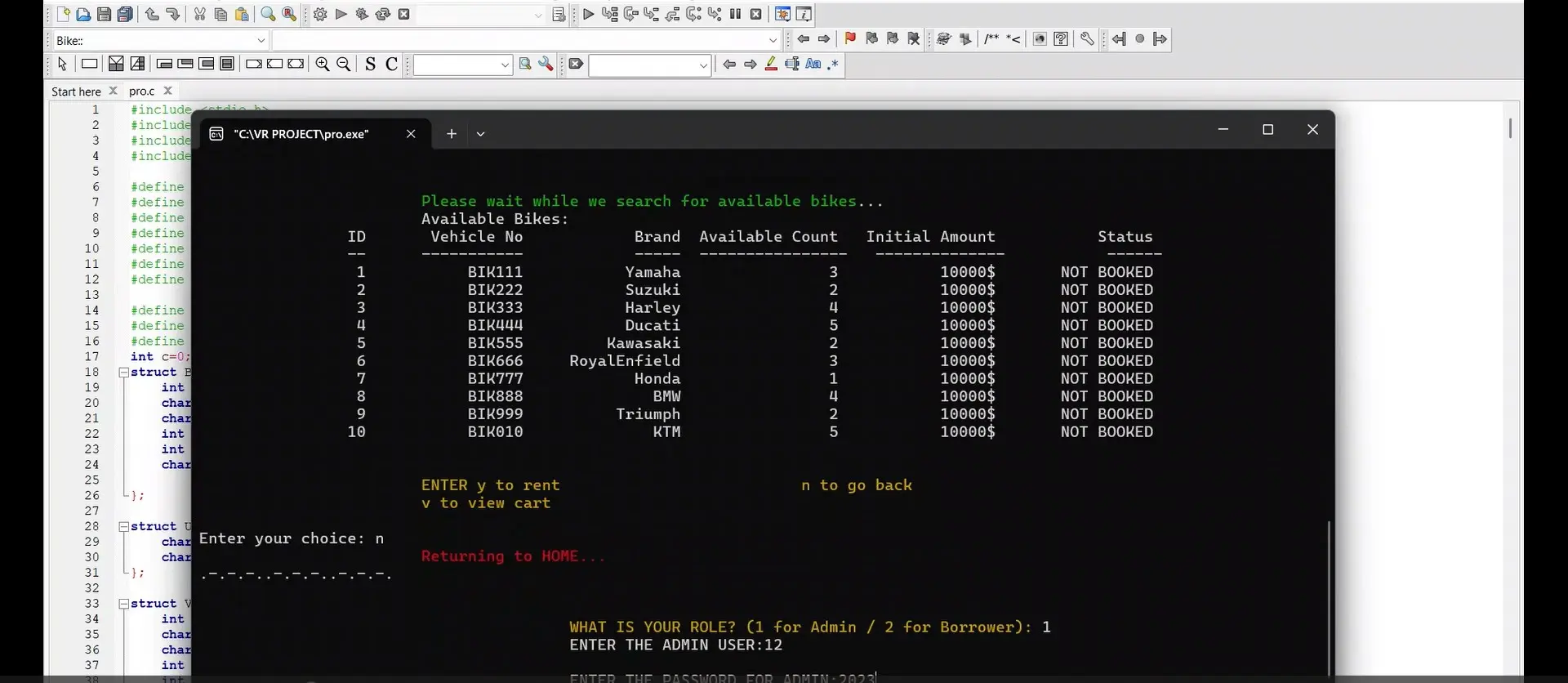
Task: Click the Build (gear) icon
Action: click(x=320, y=14)
